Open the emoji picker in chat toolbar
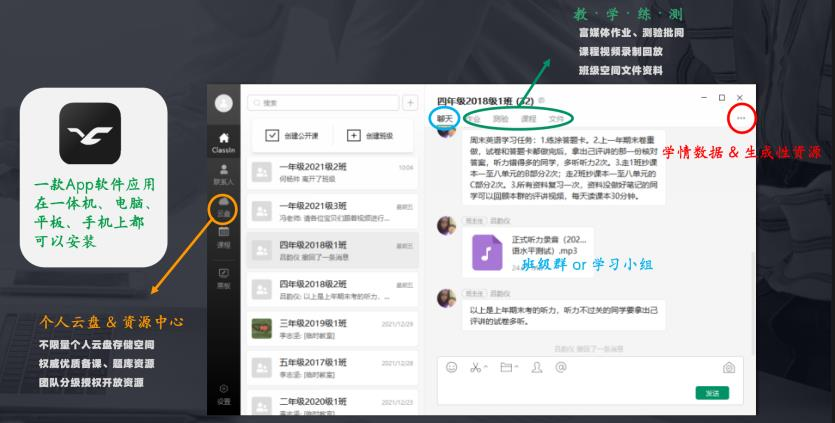Image resolution: width=835 pixels, height=423 pixels. [x=452, y=367]
